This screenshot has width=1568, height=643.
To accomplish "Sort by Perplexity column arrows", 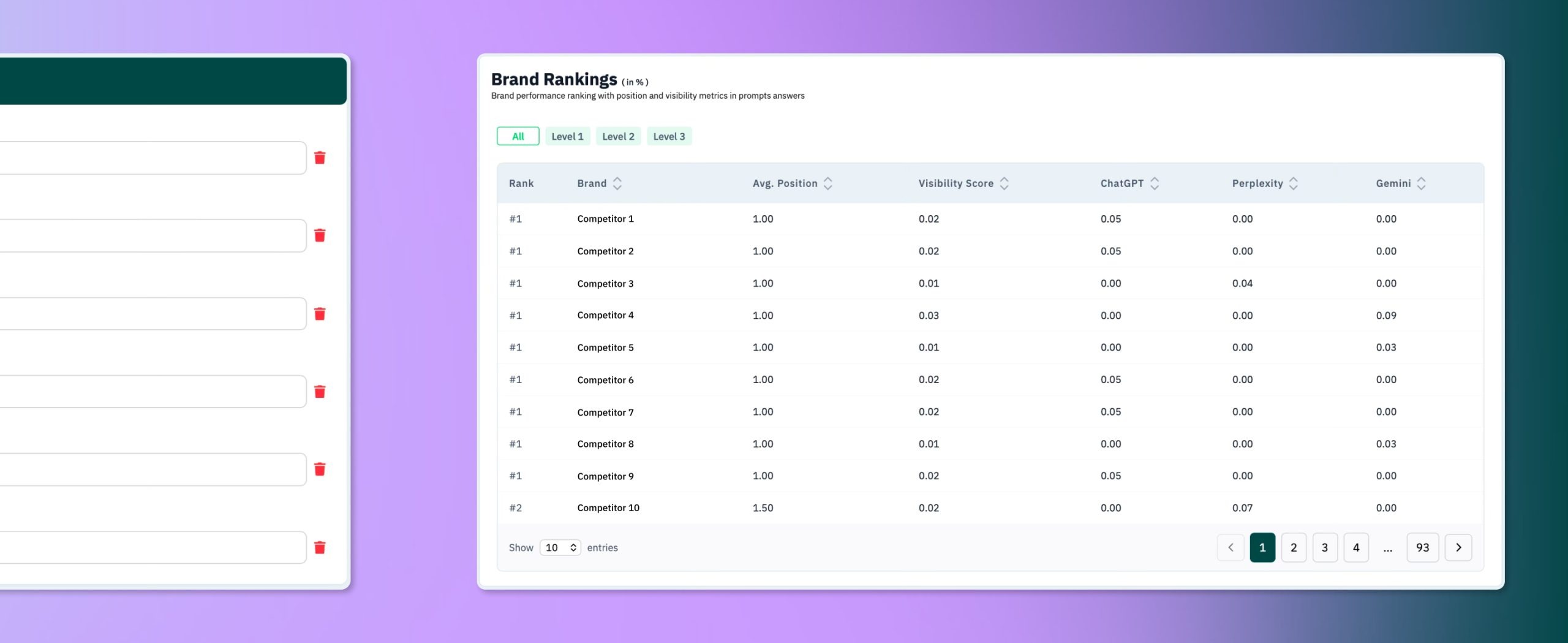I will tap(1294, 183).
